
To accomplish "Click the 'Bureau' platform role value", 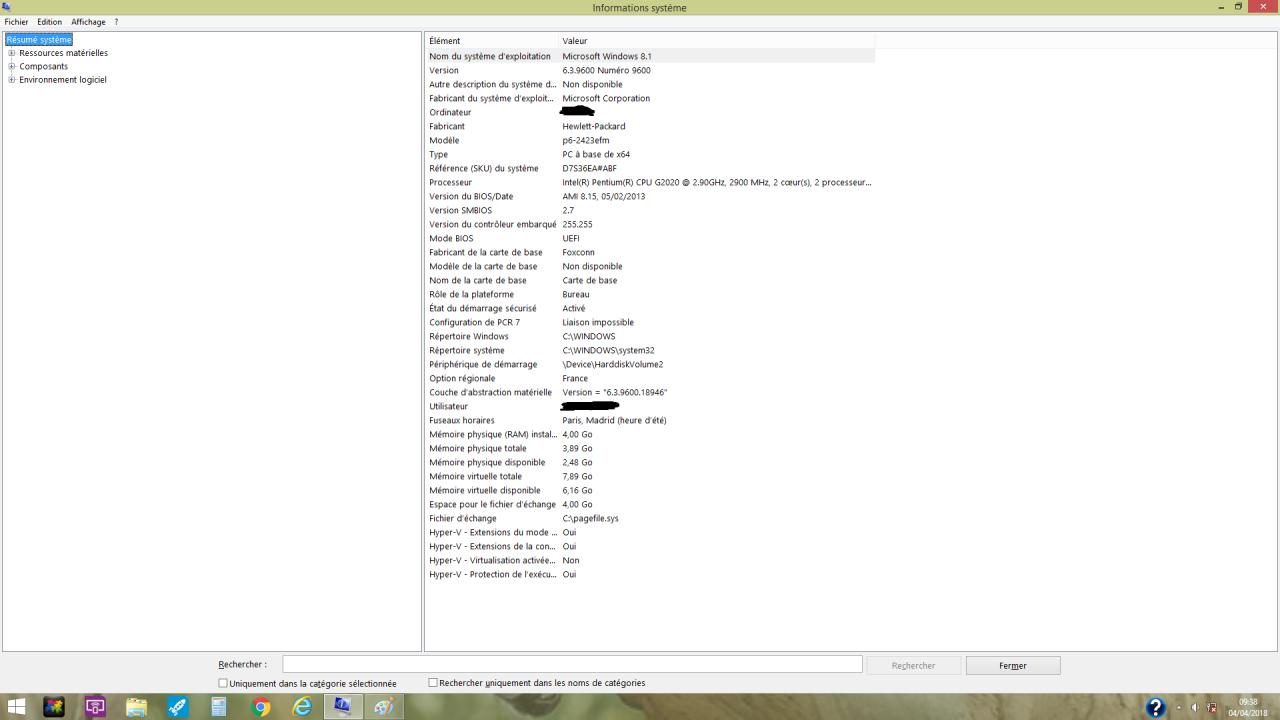I will click(576, 294).
